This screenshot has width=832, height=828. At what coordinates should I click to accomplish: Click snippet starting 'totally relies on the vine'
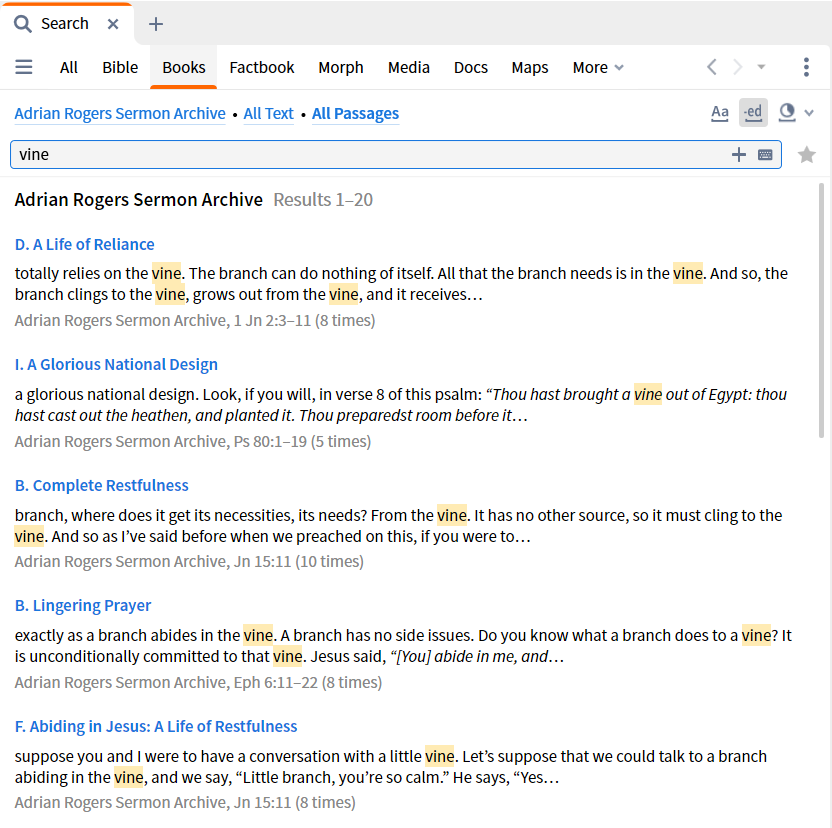401,284
